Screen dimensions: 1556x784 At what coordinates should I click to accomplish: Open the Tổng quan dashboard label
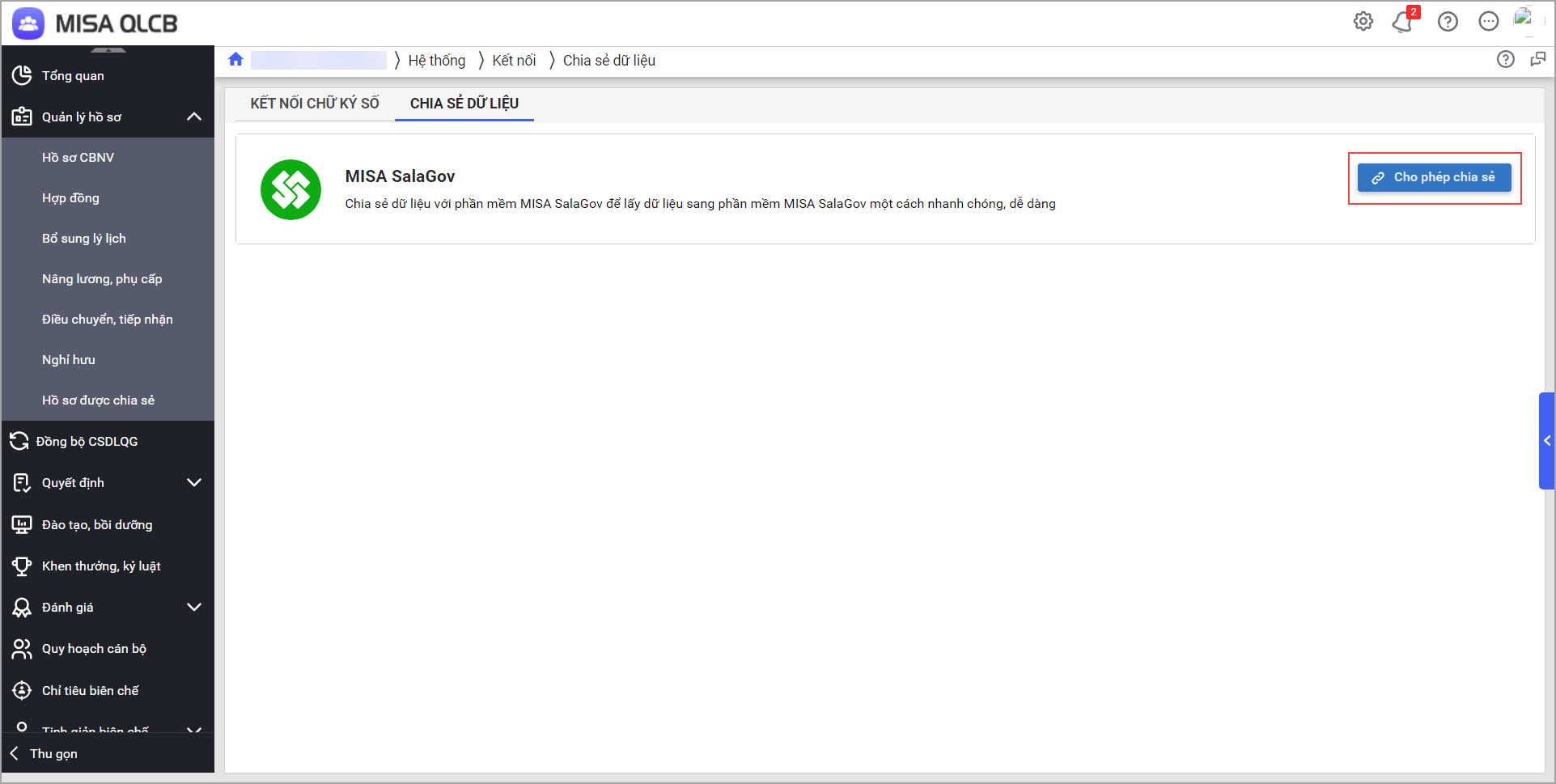click(73, 76)
